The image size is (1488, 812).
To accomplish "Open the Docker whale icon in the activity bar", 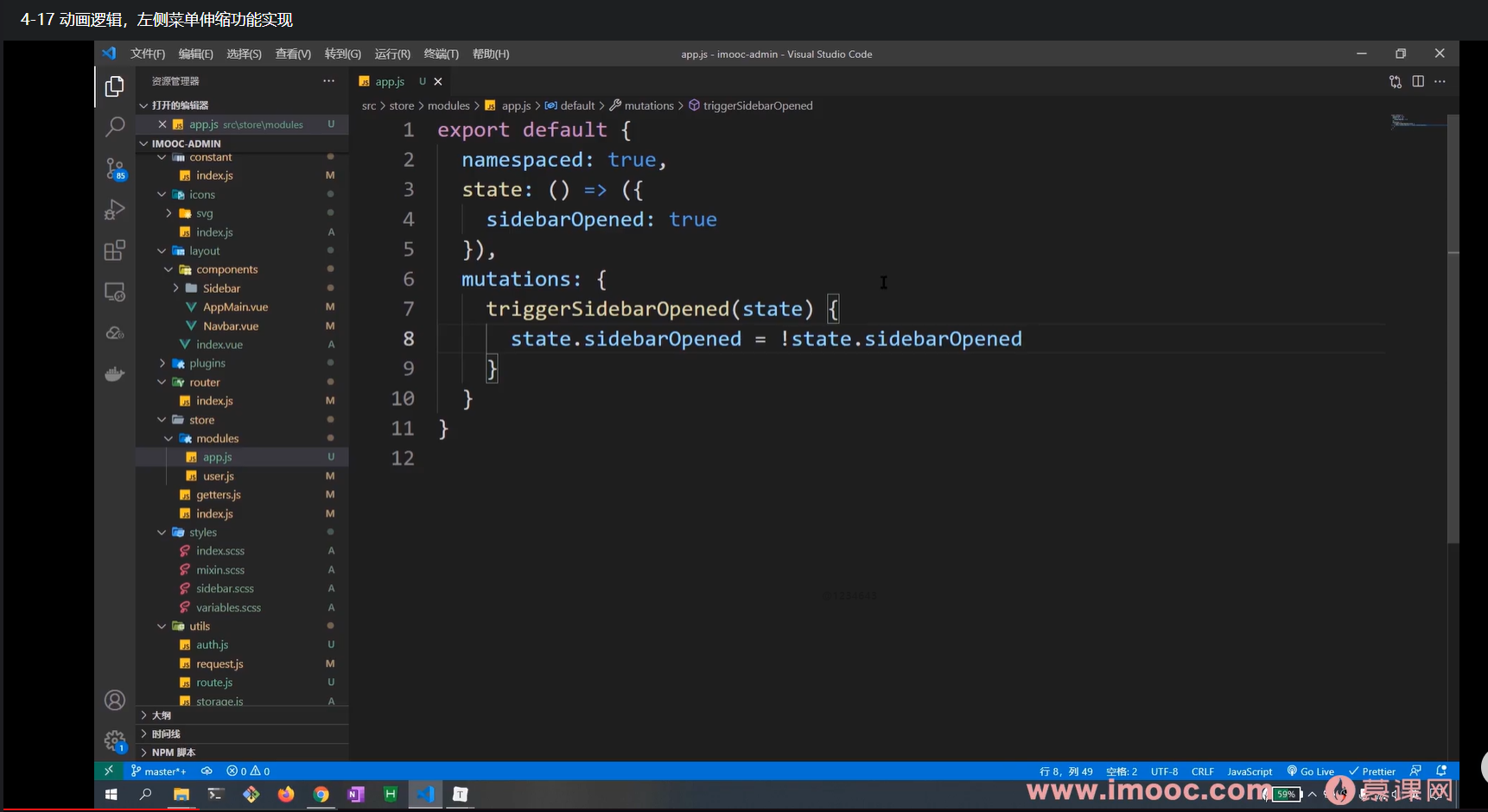I will [x=114, y=374].
